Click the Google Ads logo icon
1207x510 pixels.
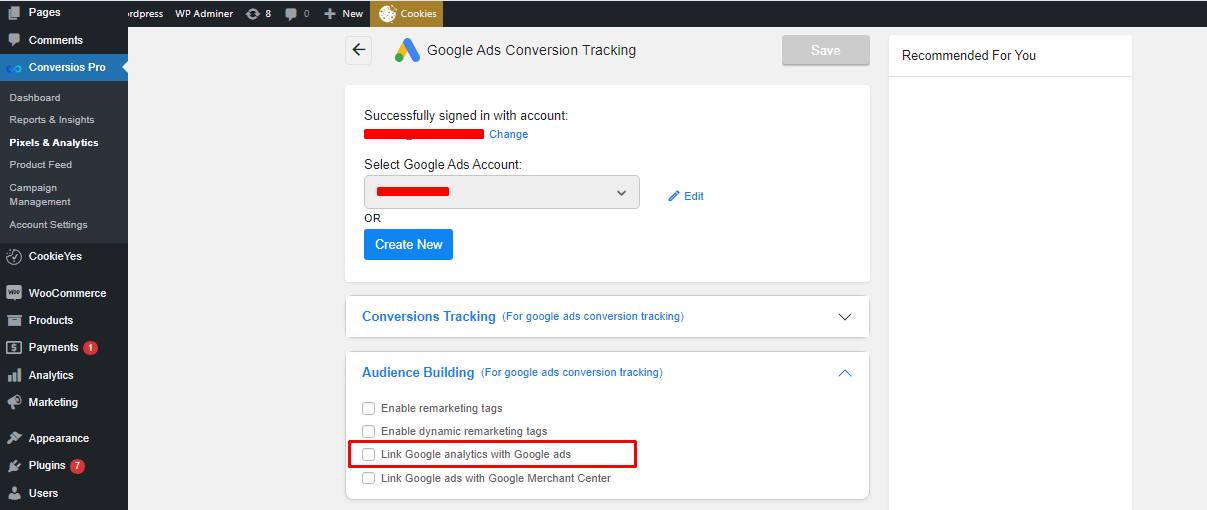[x=407, y=50]
